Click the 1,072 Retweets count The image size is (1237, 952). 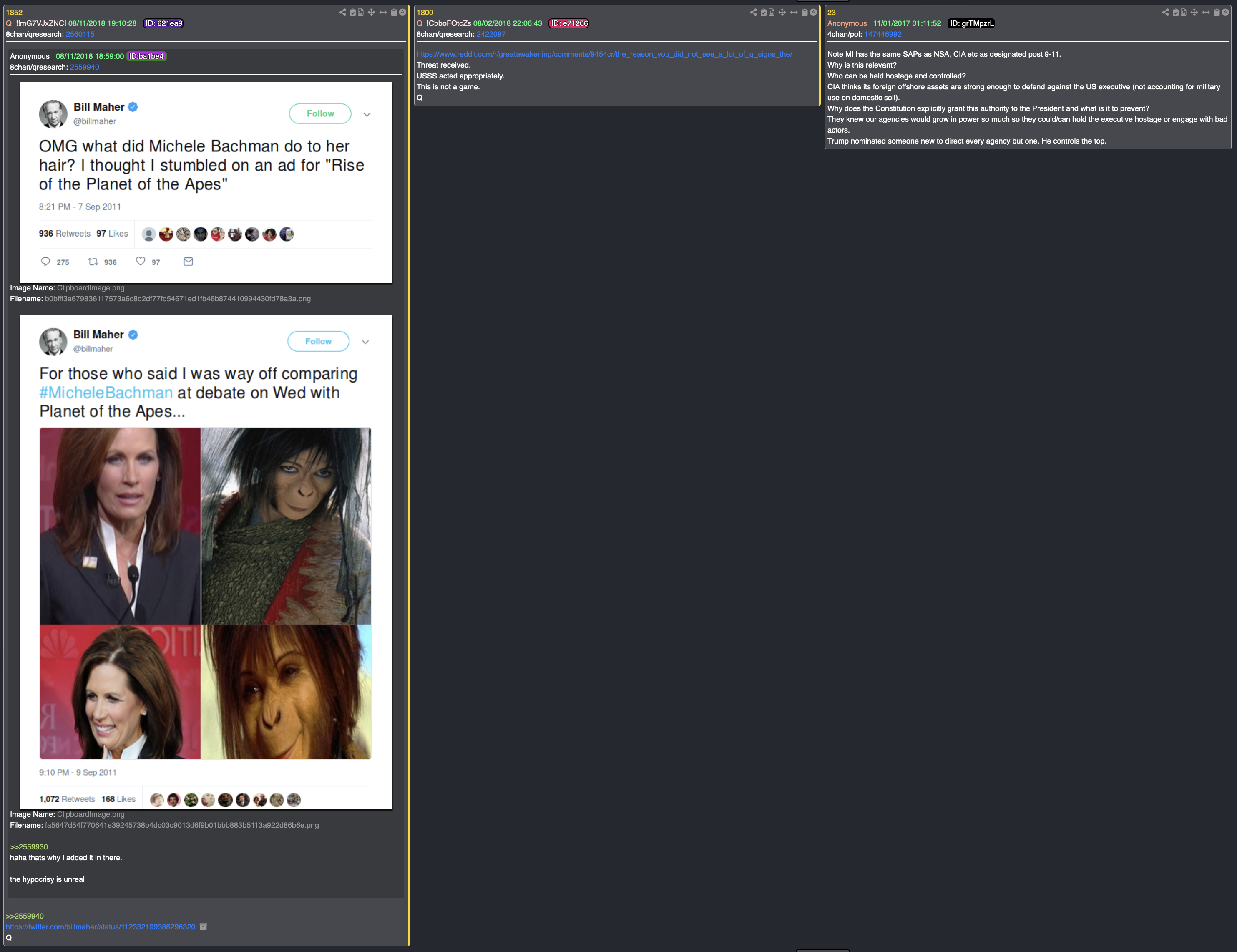[x=67, y=799]
